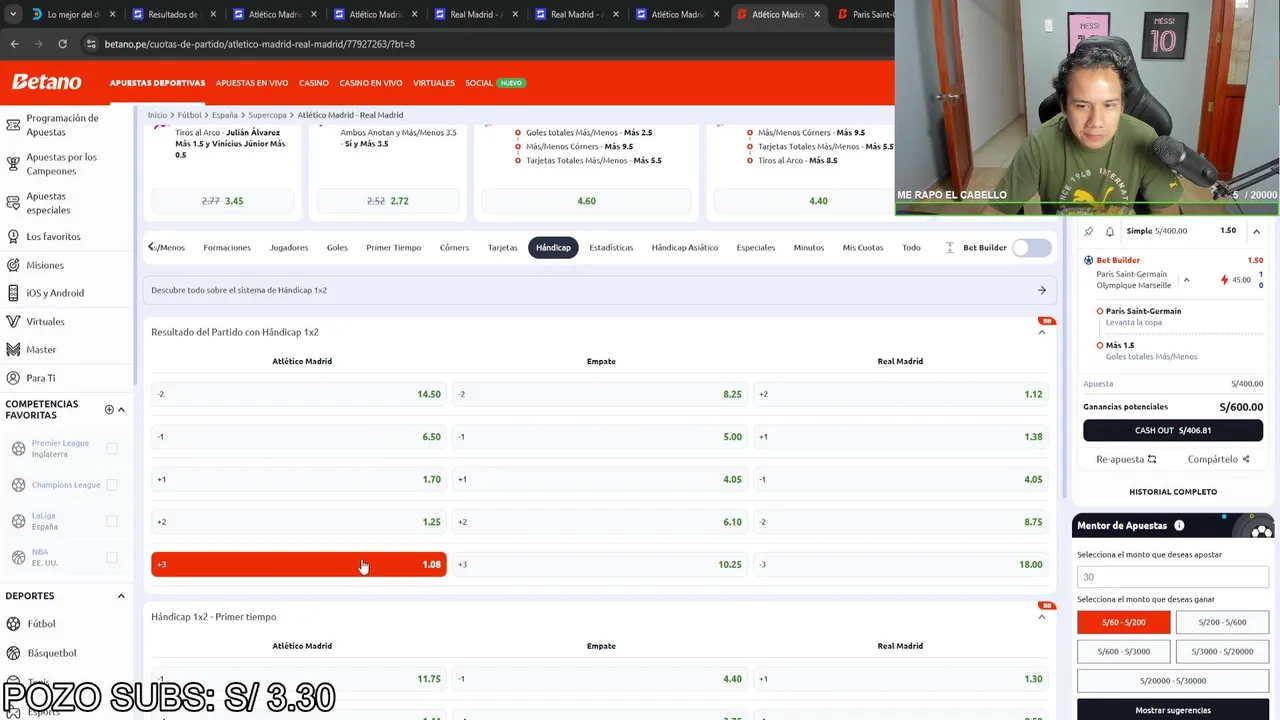The image size is (1280, 720).
Task: Switch to the Primer Tiempo tab
Action: 394,248
